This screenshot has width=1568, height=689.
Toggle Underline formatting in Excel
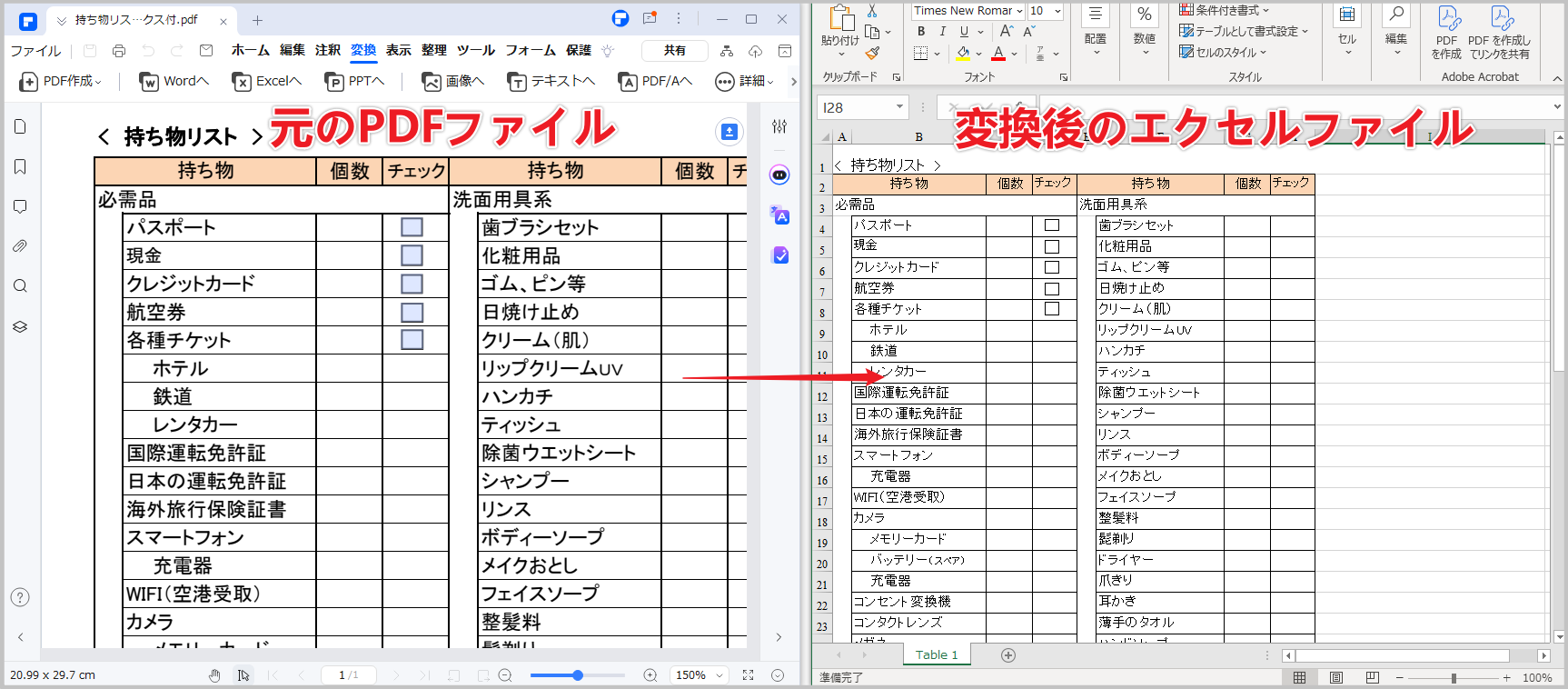coord(964,32)
